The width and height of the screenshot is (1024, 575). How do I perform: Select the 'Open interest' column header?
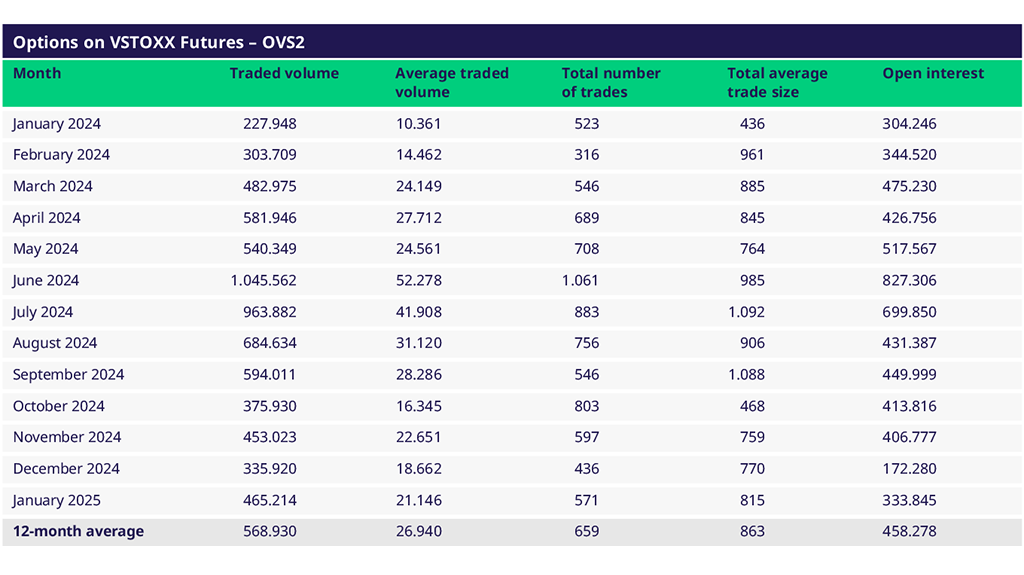tap(932, 74)
